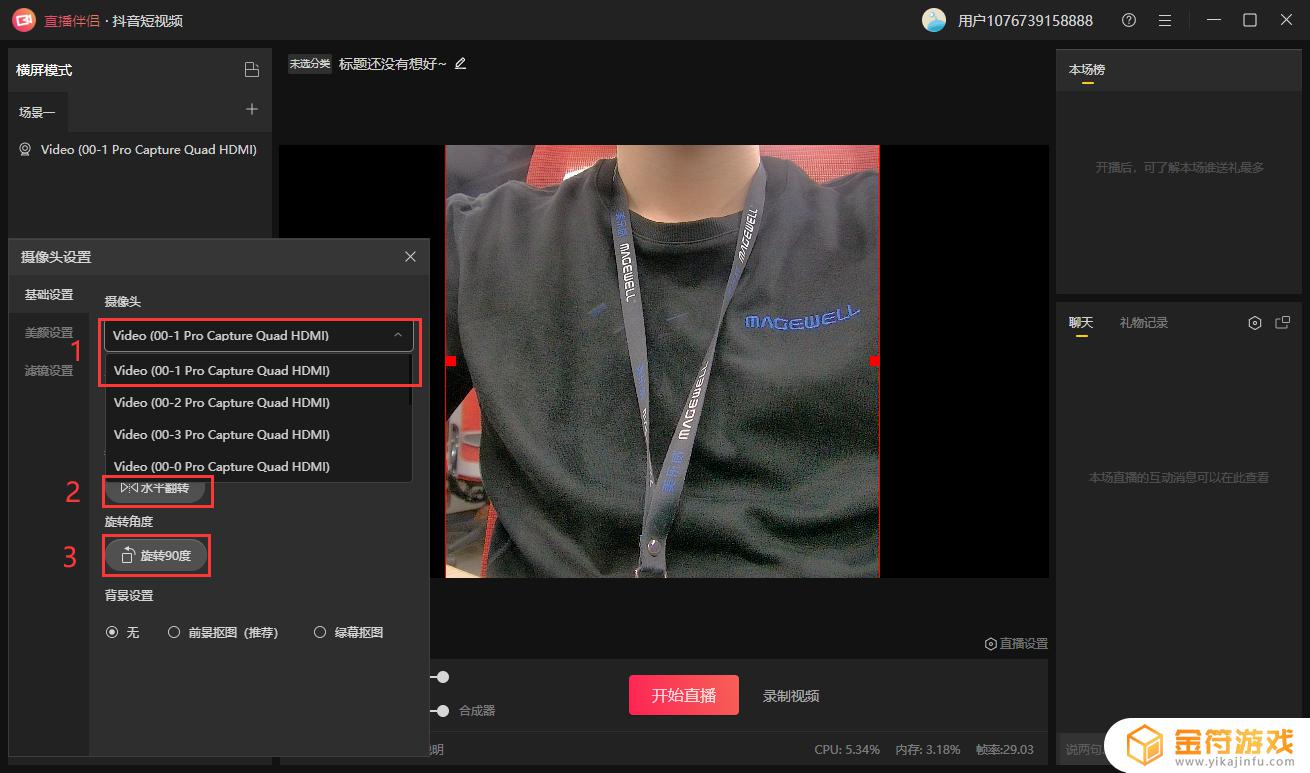The width and height of the screenshot is (1310, 773).
Task: Click the CPU: 5.34% status
Action: [x=847, y=749]
